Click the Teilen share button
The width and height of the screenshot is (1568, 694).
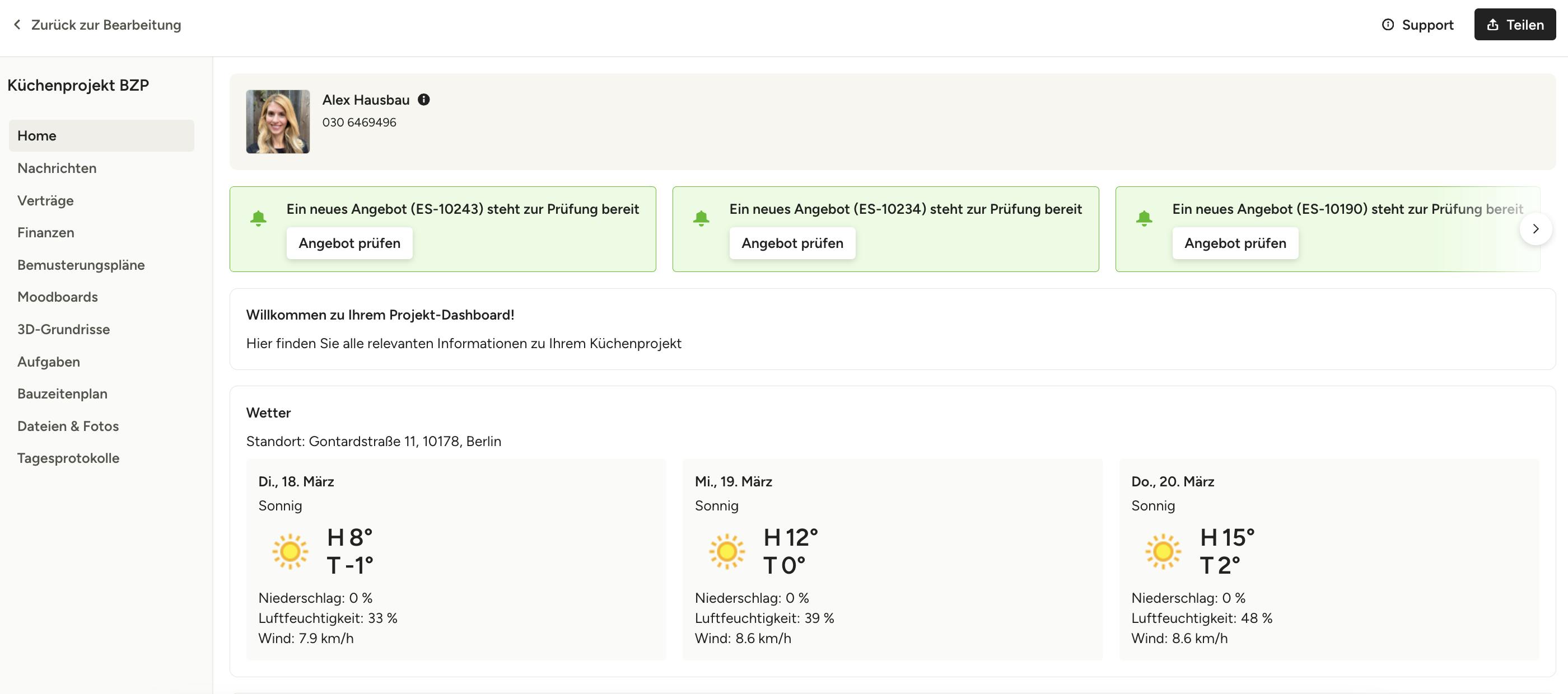click(x=1514, y=24)
